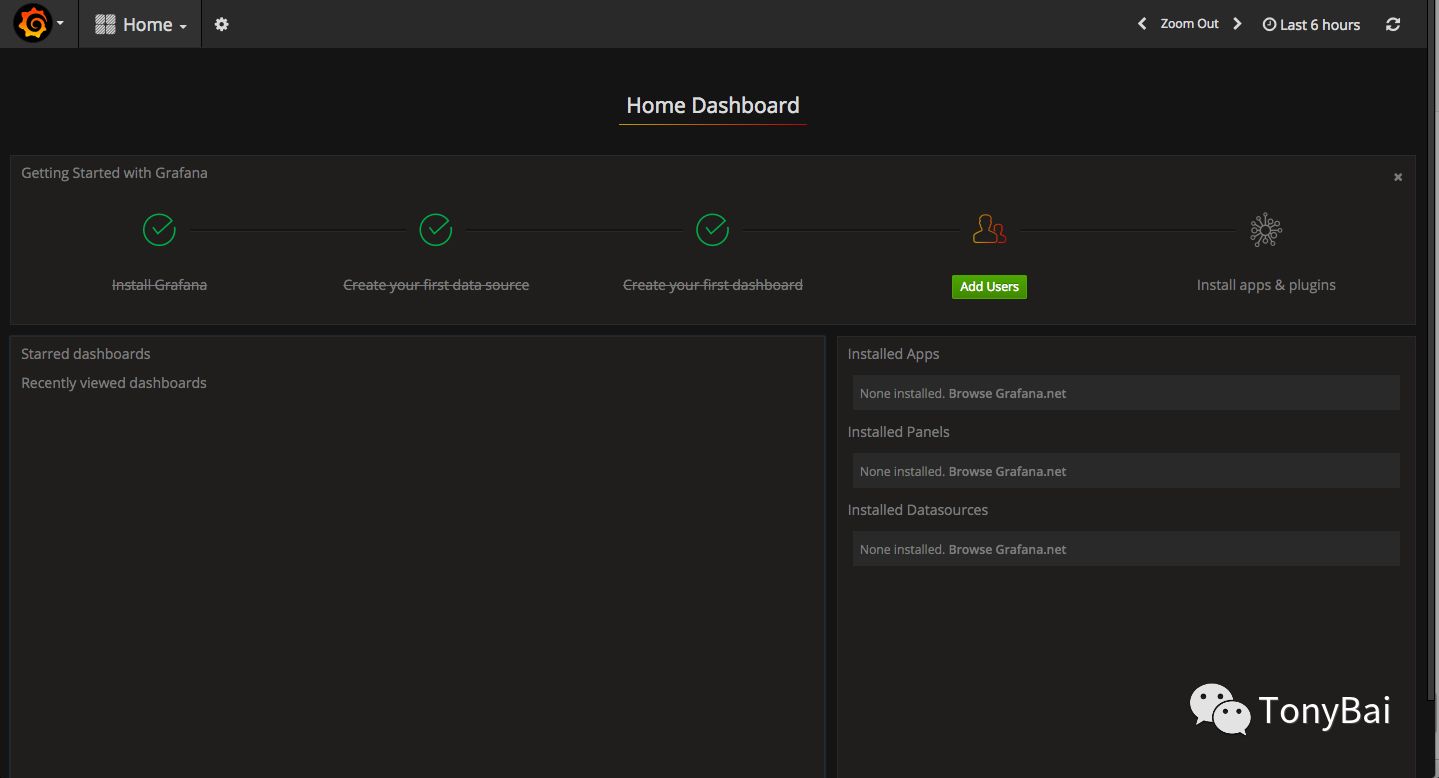Screen dimensions: 1439x778
Task: Browse Grafana.net under Installed Datasources
Action: click(1007, 549)
